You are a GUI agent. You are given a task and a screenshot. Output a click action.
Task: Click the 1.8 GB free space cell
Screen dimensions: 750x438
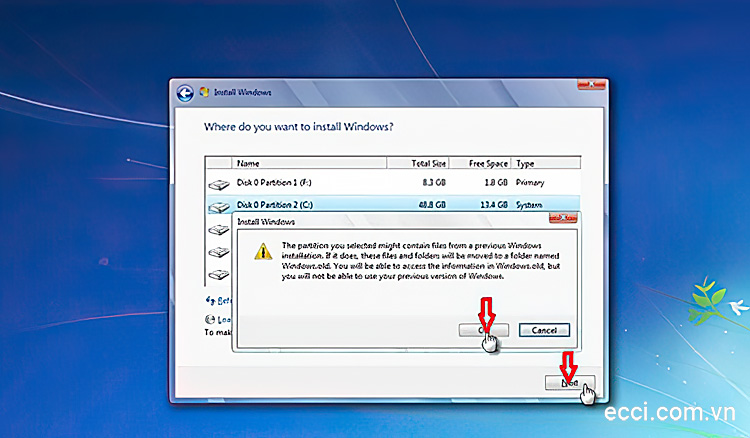(496, 183)
